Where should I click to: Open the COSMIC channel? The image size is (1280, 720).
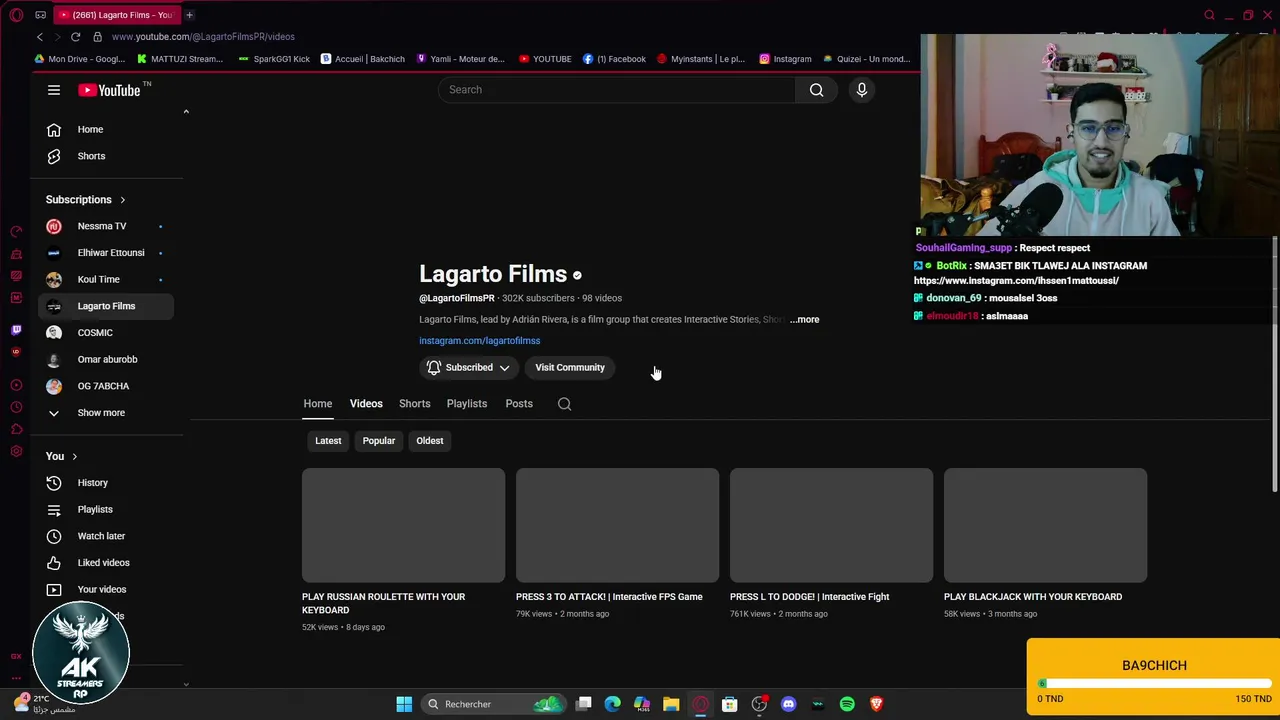107,333
